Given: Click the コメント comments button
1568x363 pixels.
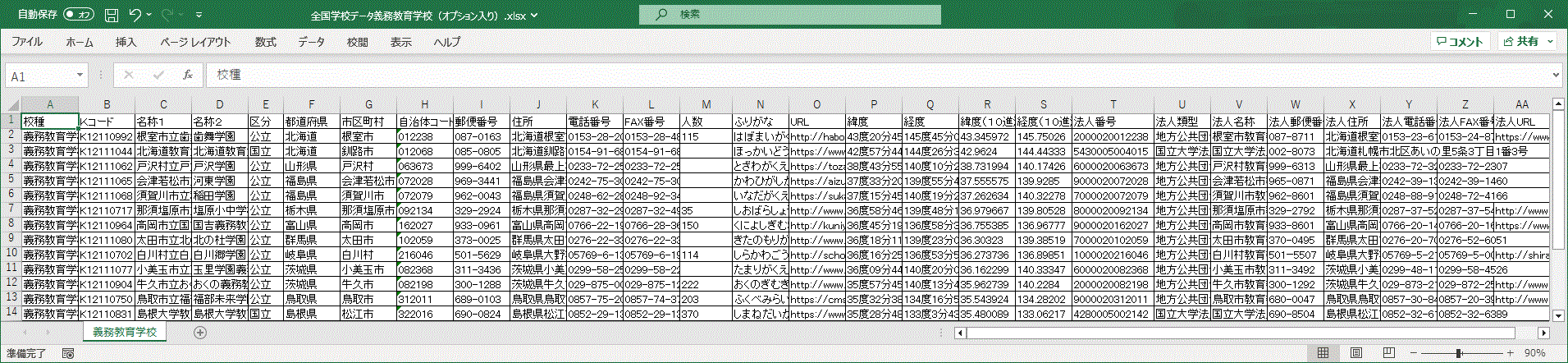Looking at the screenshot, I should 1461,41.
